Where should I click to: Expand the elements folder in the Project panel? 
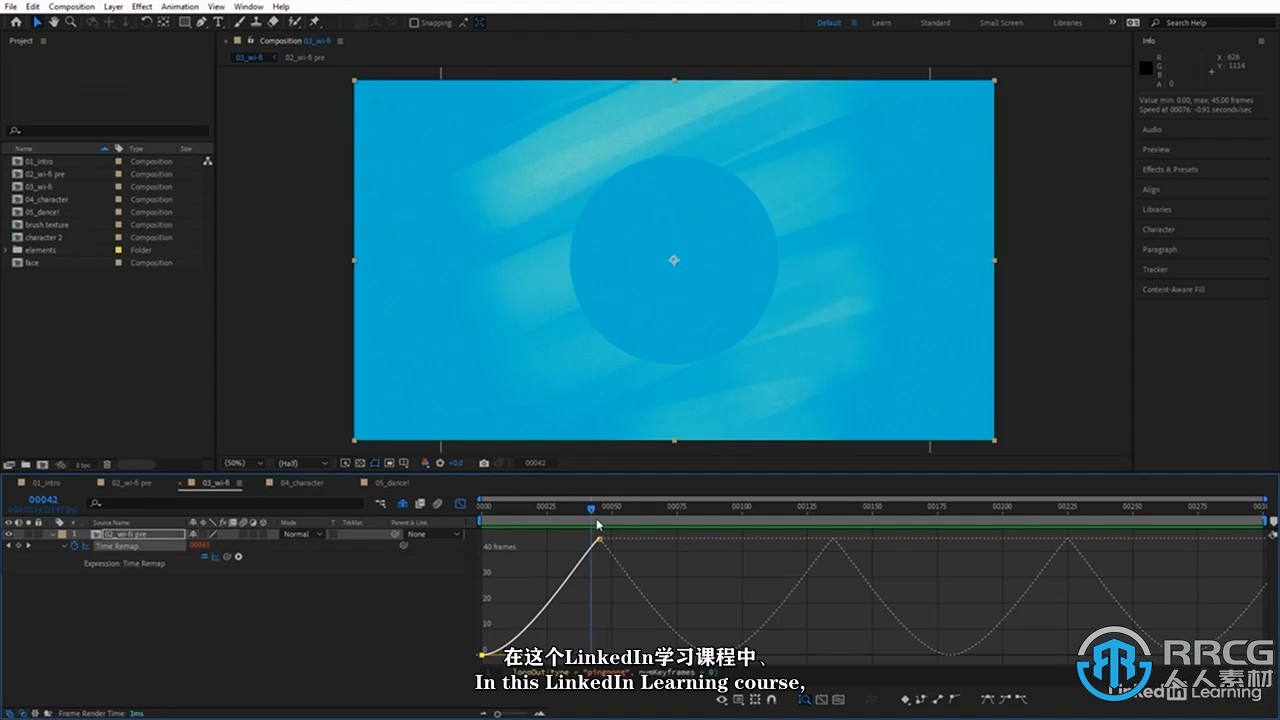click(x=6, y=250)
